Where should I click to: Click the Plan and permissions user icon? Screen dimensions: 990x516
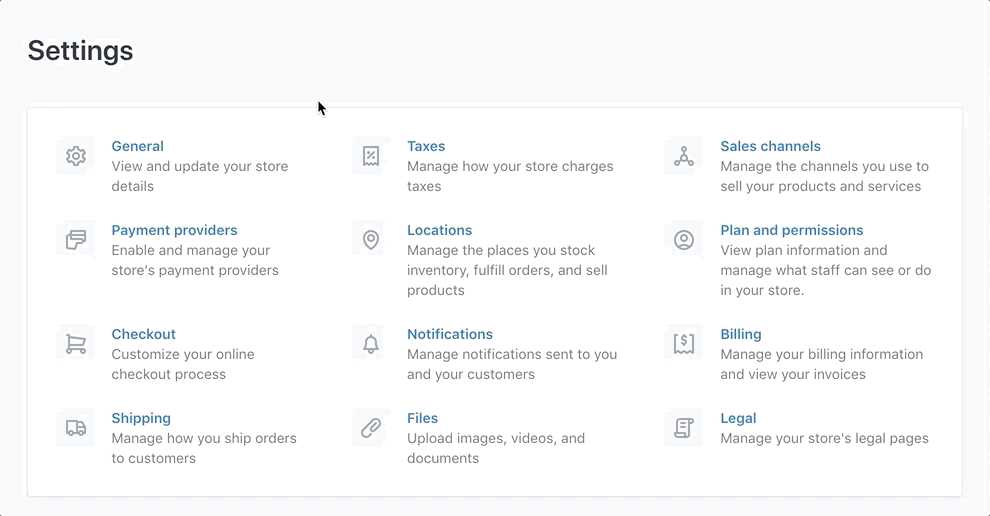coord(684,240)
